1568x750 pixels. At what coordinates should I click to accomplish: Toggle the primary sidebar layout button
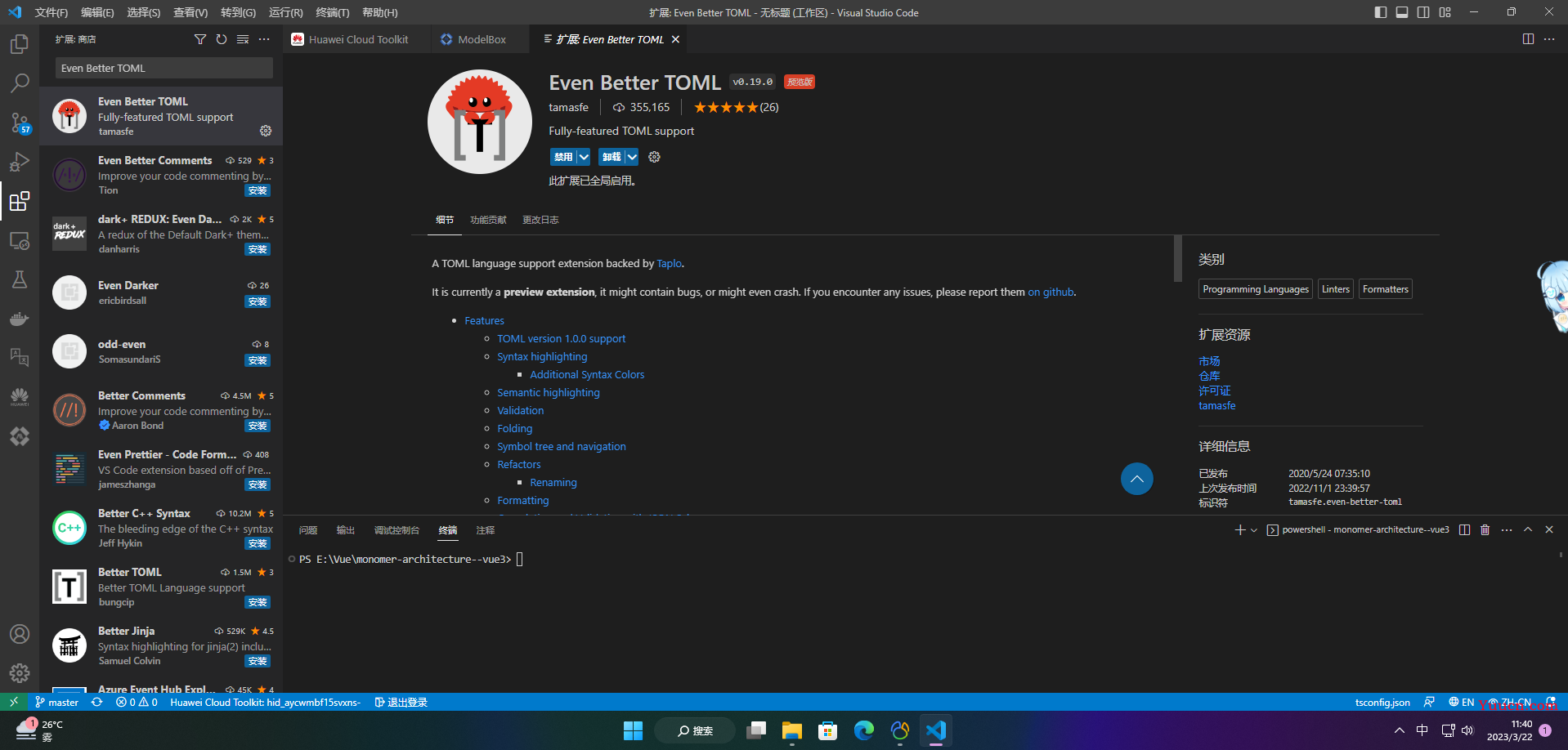pos(1381,12)
